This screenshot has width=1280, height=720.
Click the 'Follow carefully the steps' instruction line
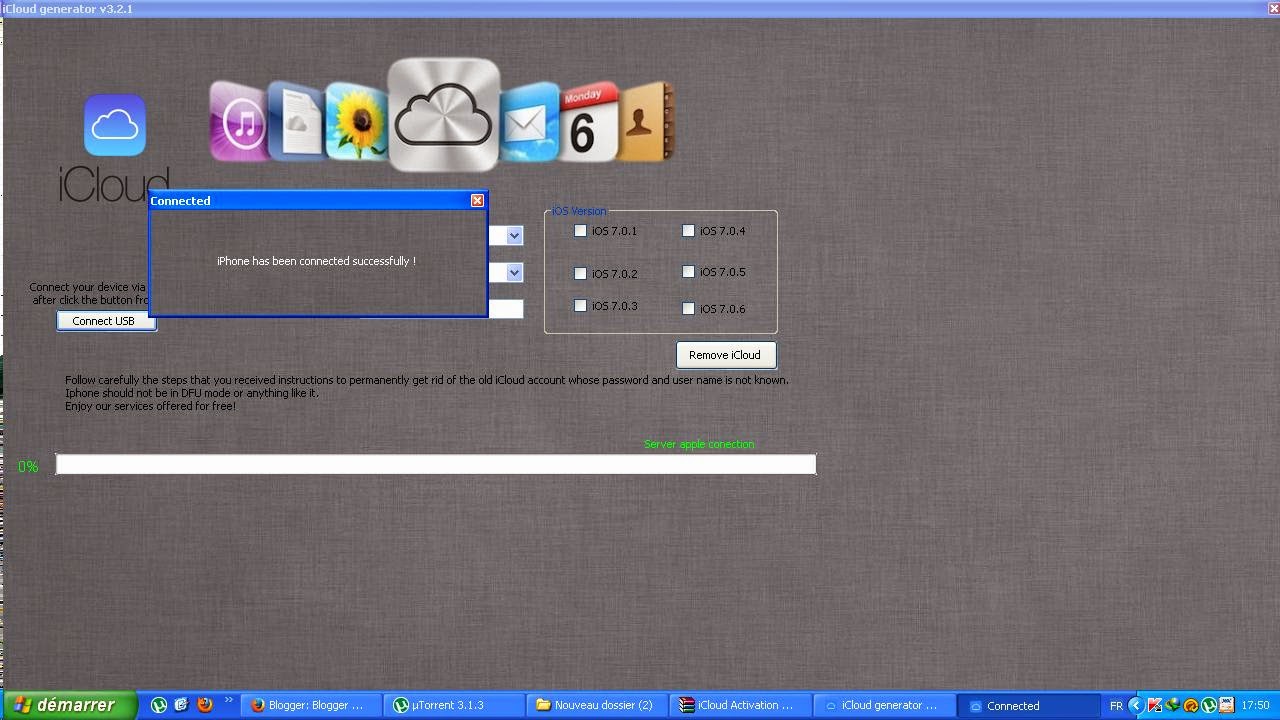tap(427, 380)
